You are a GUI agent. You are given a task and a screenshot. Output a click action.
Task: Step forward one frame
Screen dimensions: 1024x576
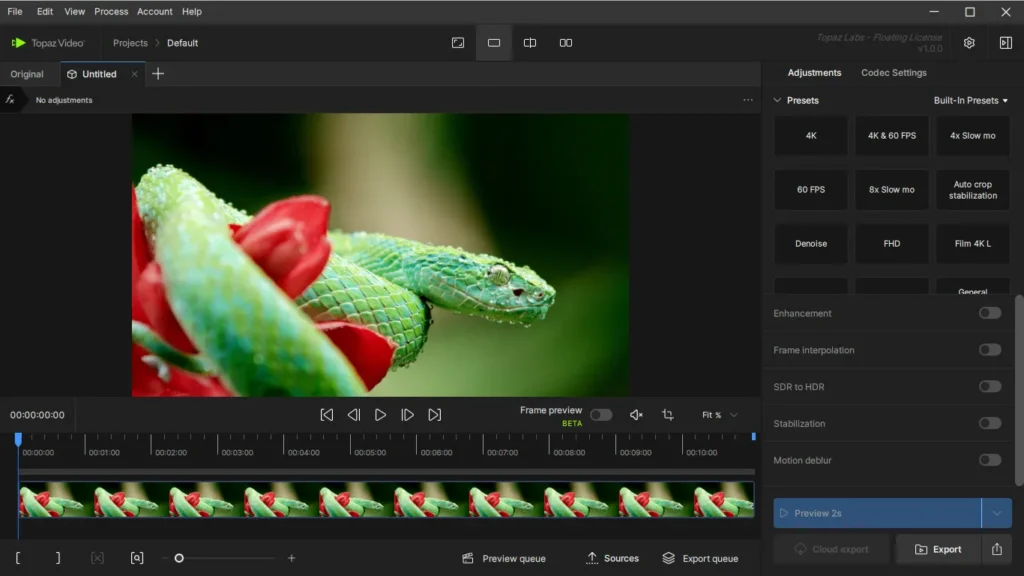(x=407, y=415)
